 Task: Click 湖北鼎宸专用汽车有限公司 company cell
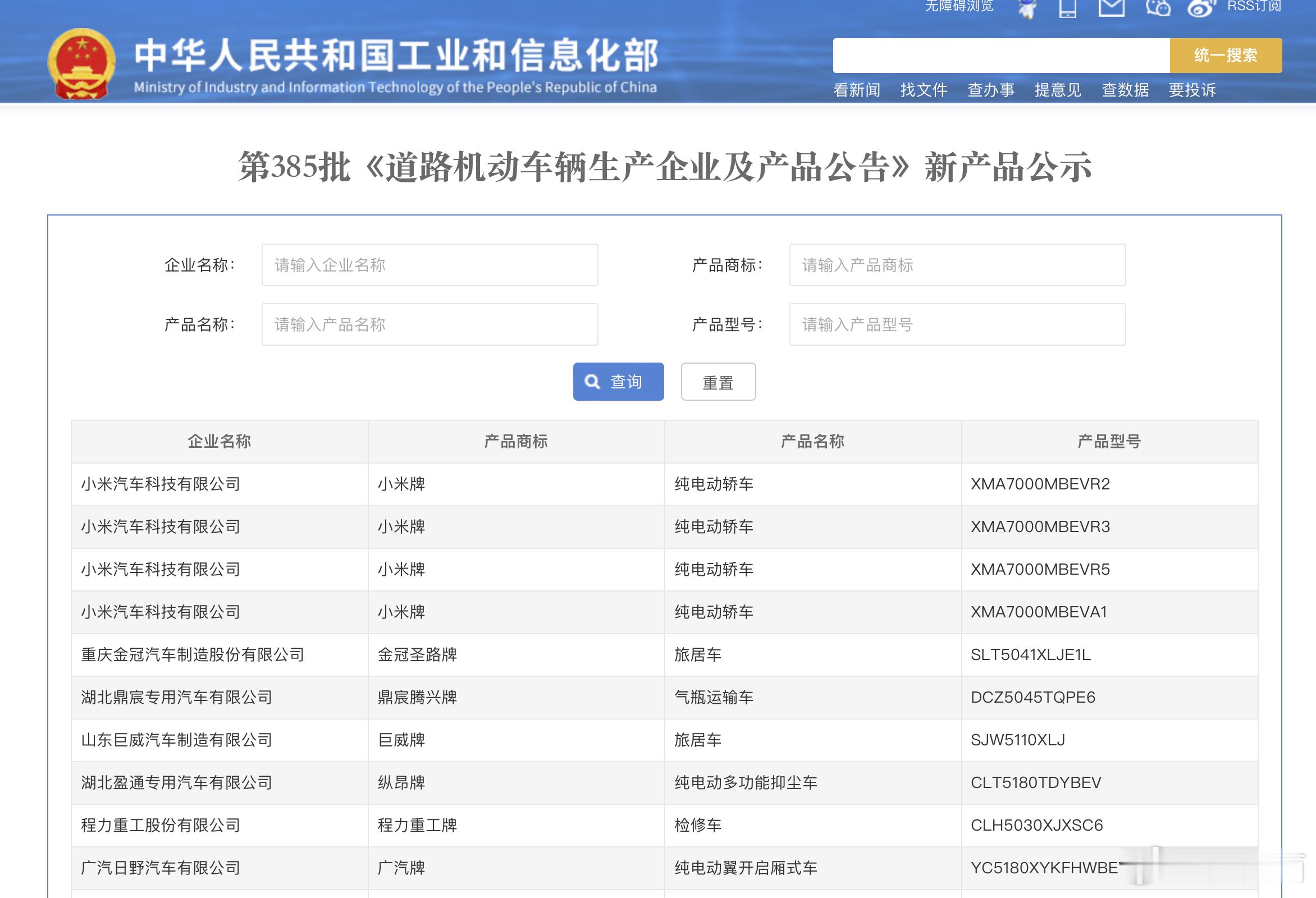tap(219, 697)
